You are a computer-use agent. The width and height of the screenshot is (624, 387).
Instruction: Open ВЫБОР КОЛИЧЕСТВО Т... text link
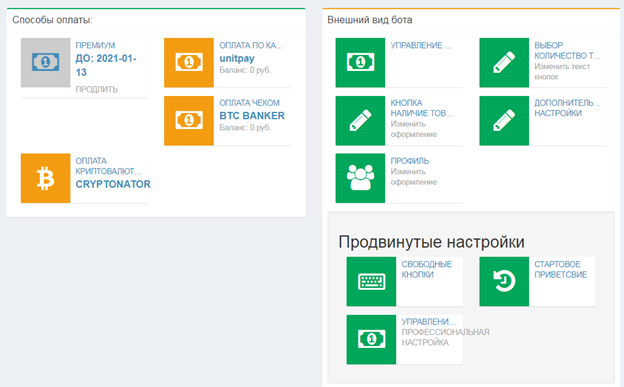pos(567,51)
